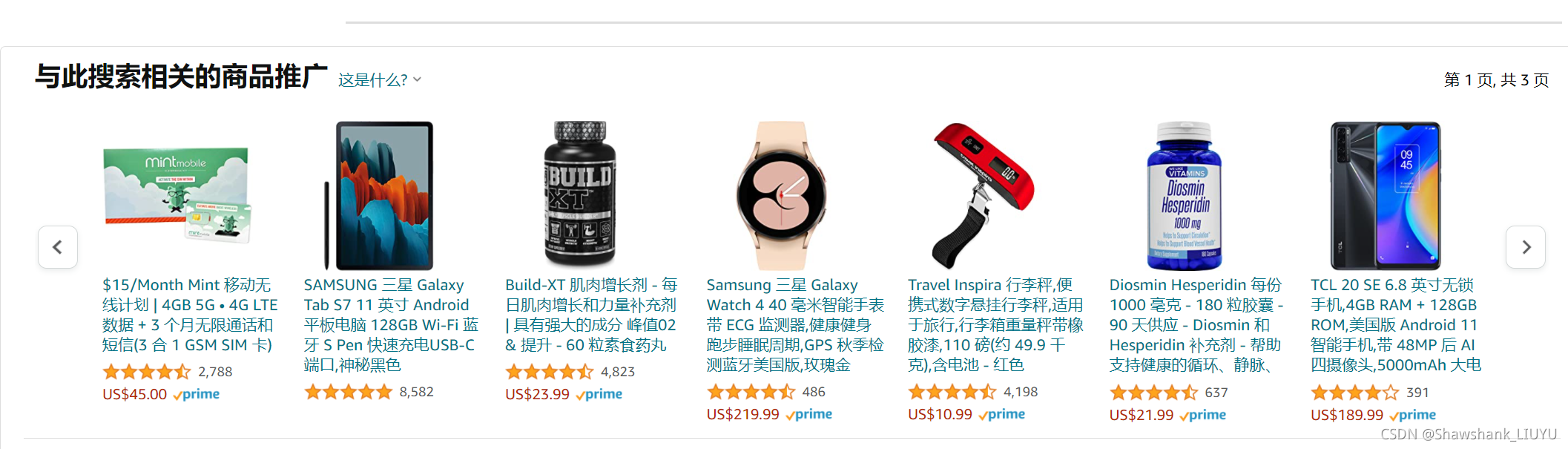View the 486 reviews for Galaxy Watch
Viewport: 1568px width, 449px height.
coord(814,392)
